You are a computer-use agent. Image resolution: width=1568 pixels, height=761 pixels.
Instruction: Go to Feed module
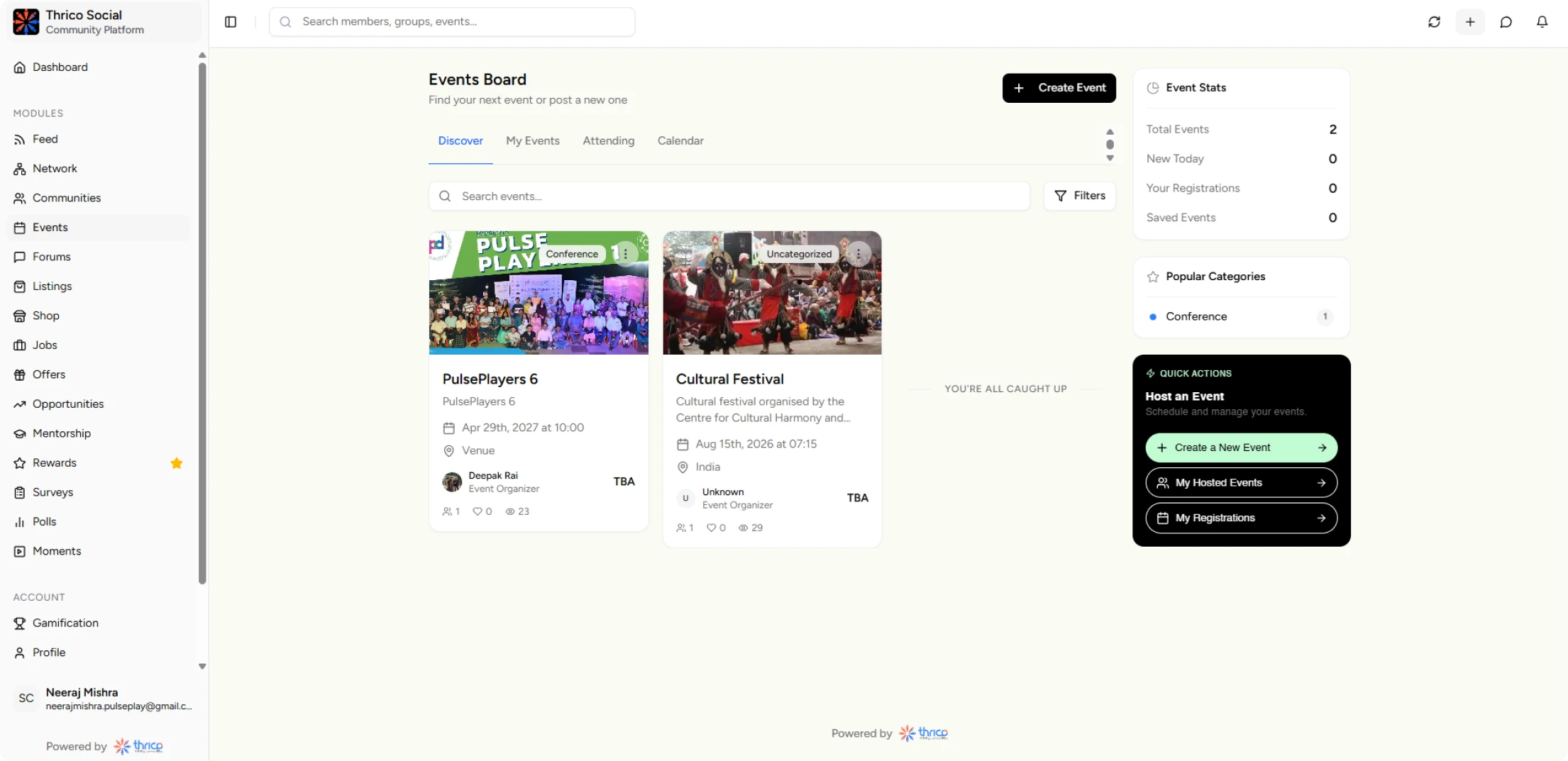tap(99, 139)
